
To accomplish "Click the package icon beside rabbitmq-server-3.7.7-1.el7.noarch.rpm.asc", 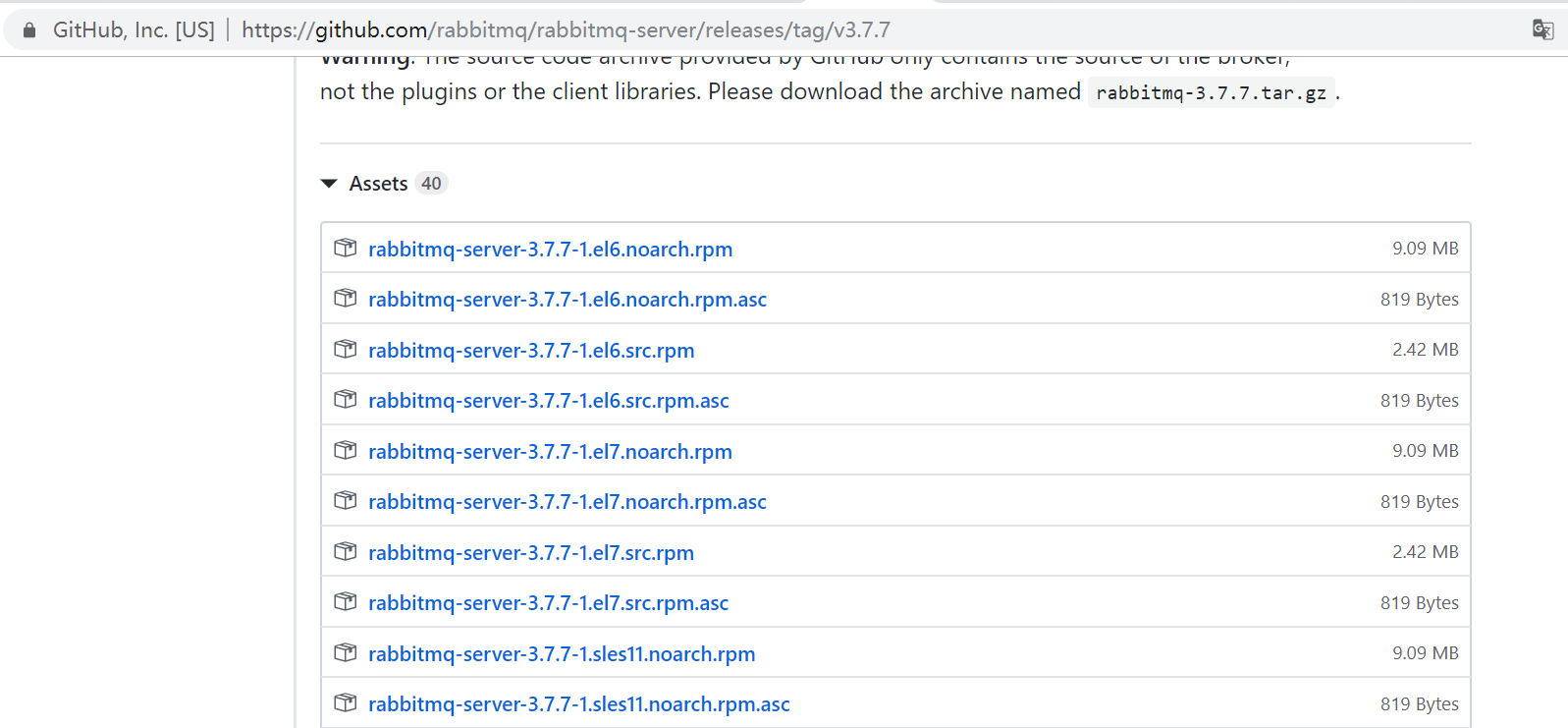I will click(345, 500).
